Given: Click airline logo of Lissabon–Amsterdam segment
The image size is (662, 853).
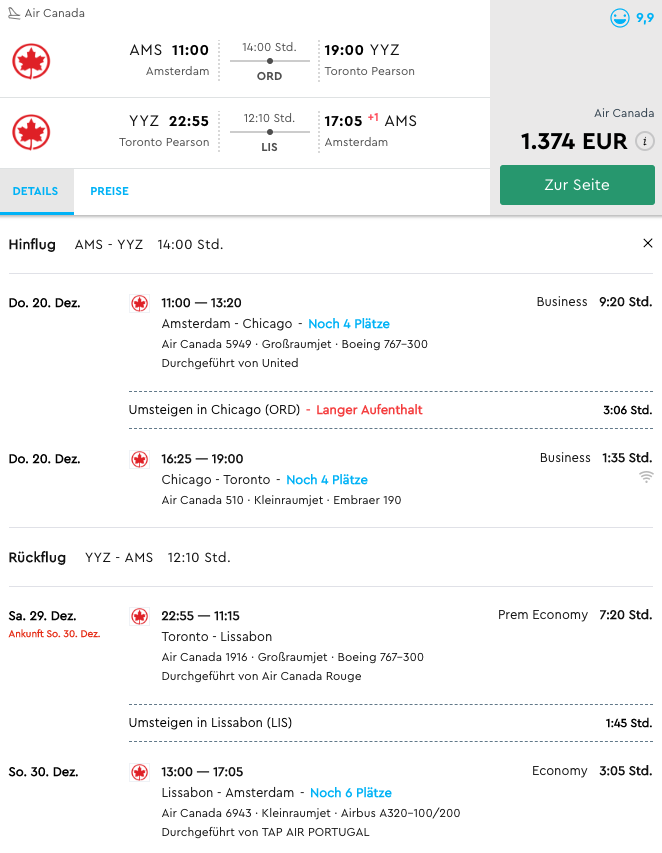Looking at the screenshot, I should click(139, 772).
